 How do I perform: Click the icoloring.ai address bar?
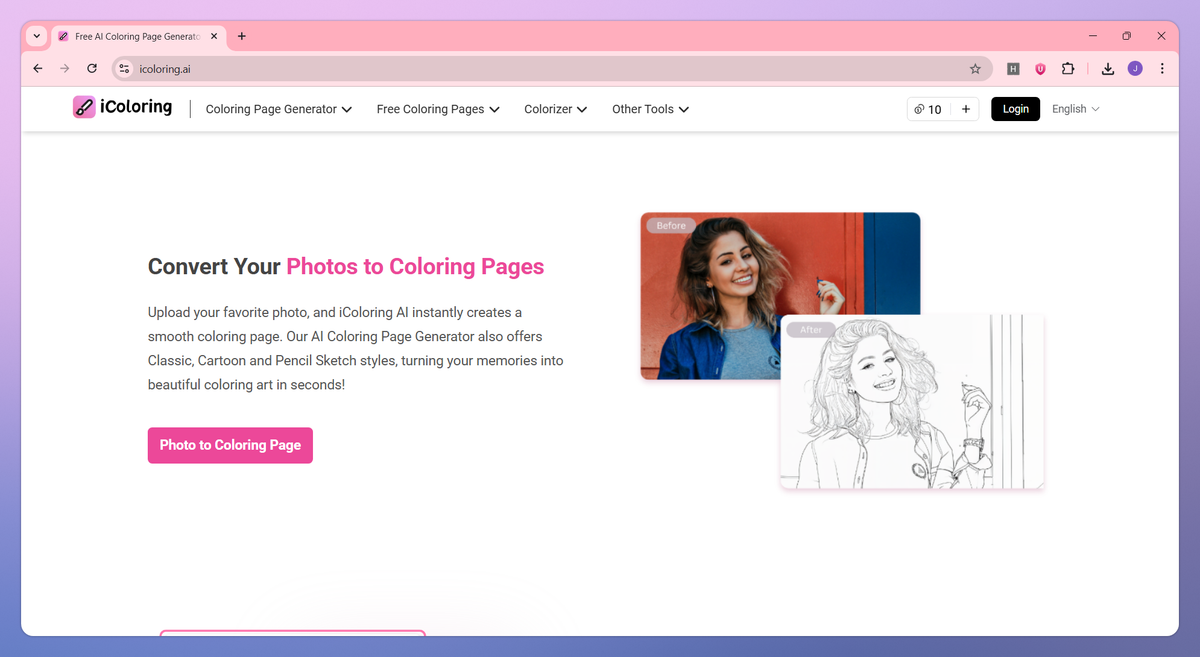pyautogui.click(x=550, y=69)
